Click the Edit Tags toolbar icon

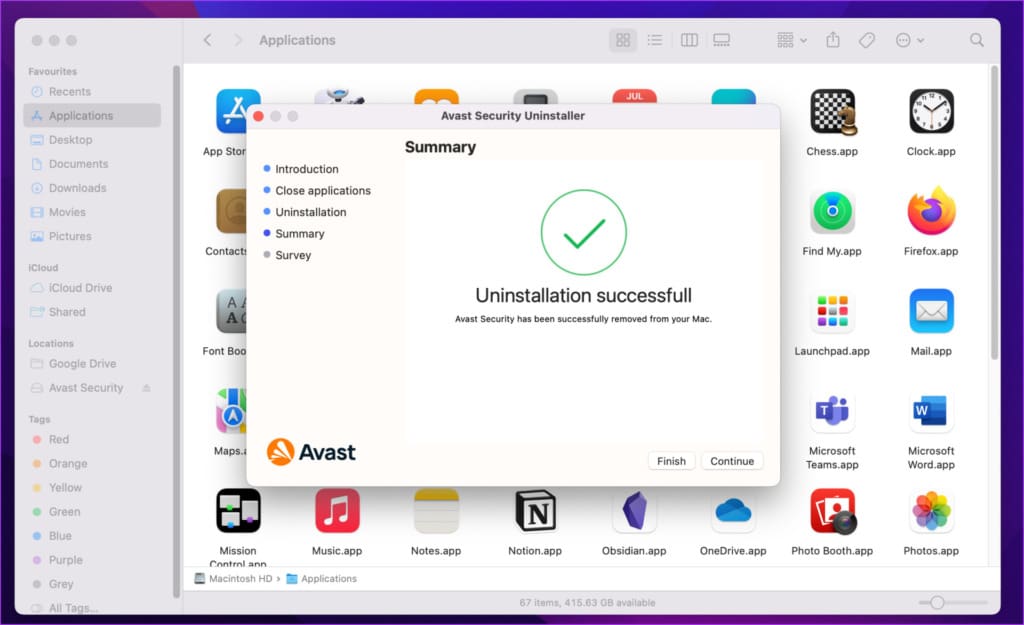point(867,40)
